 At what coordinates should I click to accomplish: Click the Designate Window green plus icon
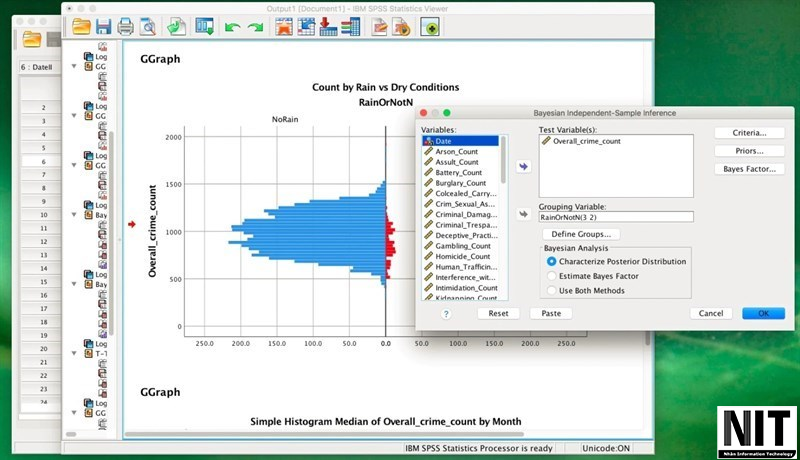[430, 27]
